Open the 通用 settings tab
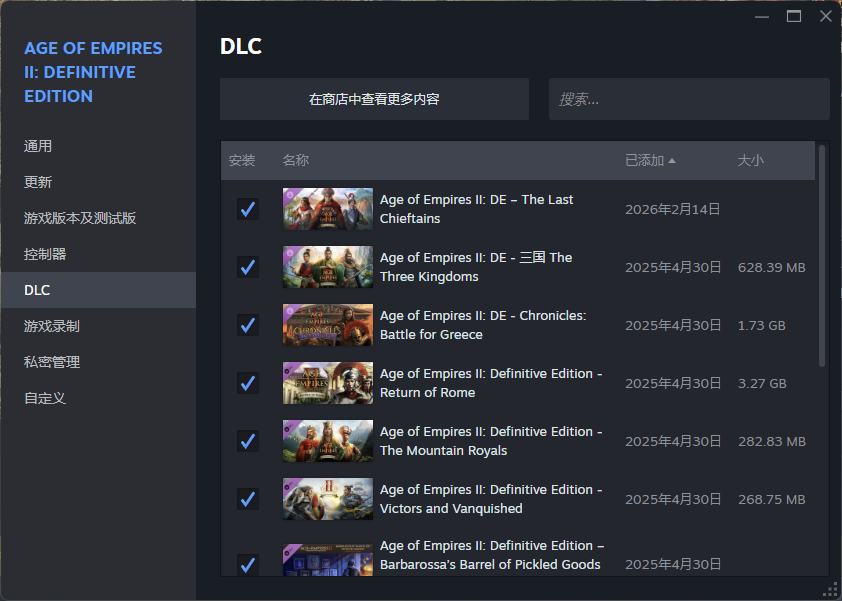The height and width of the screenshot is (601, 842). pos(38,146)
